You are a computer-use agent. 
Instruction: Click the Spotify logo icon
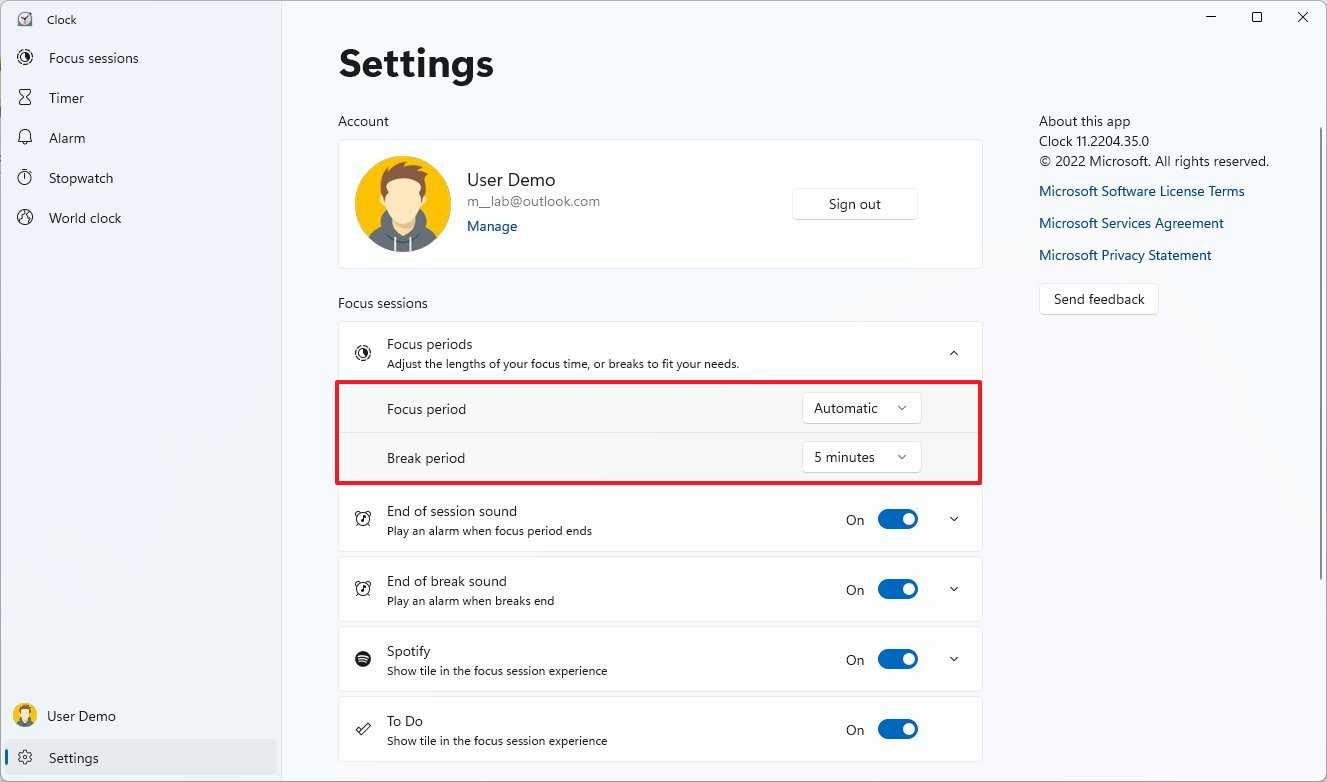[363, 659]
